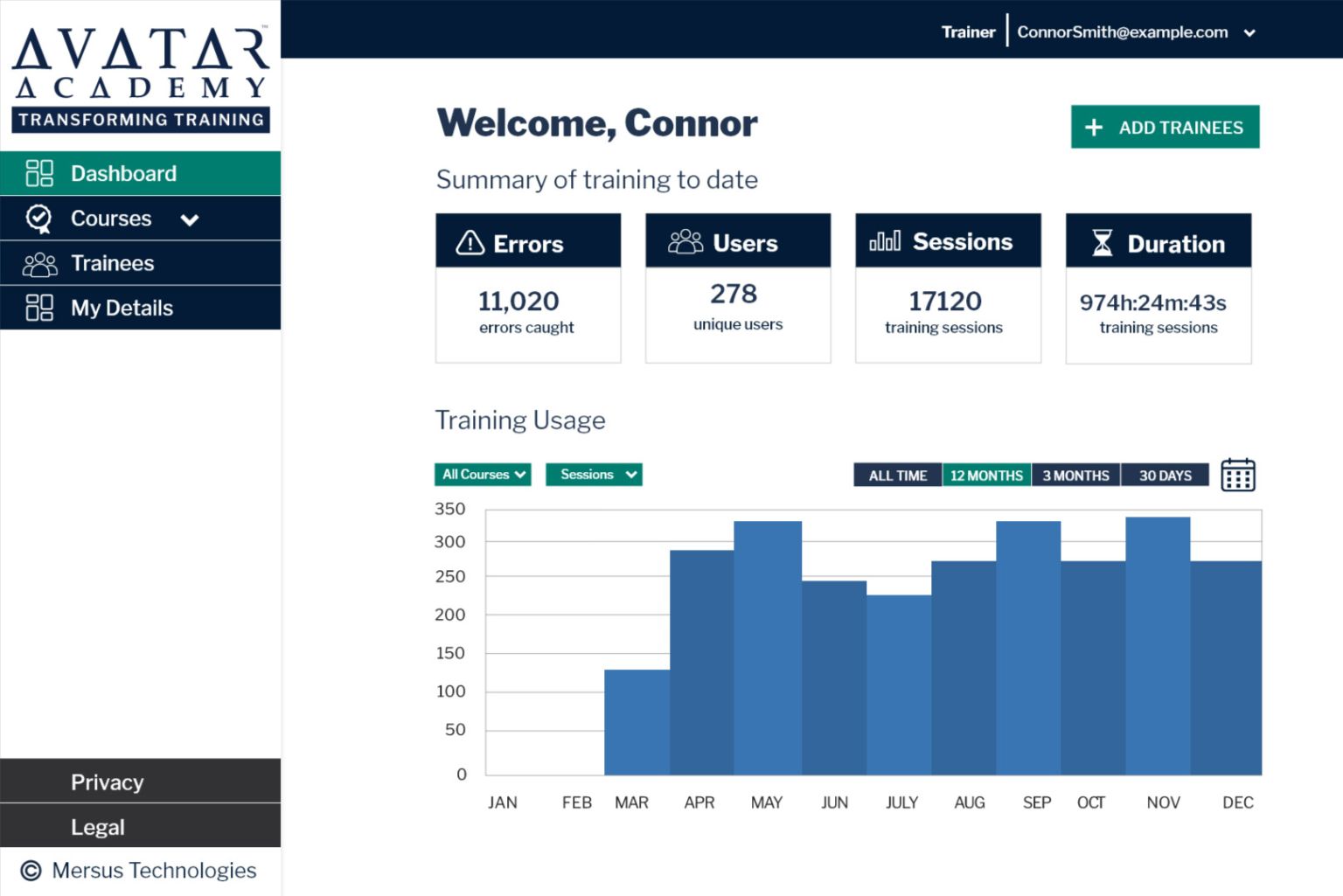Open the ConnorSmith account dropdown menu
This screenshot has width=1343, height=896.
point(1249,33)
